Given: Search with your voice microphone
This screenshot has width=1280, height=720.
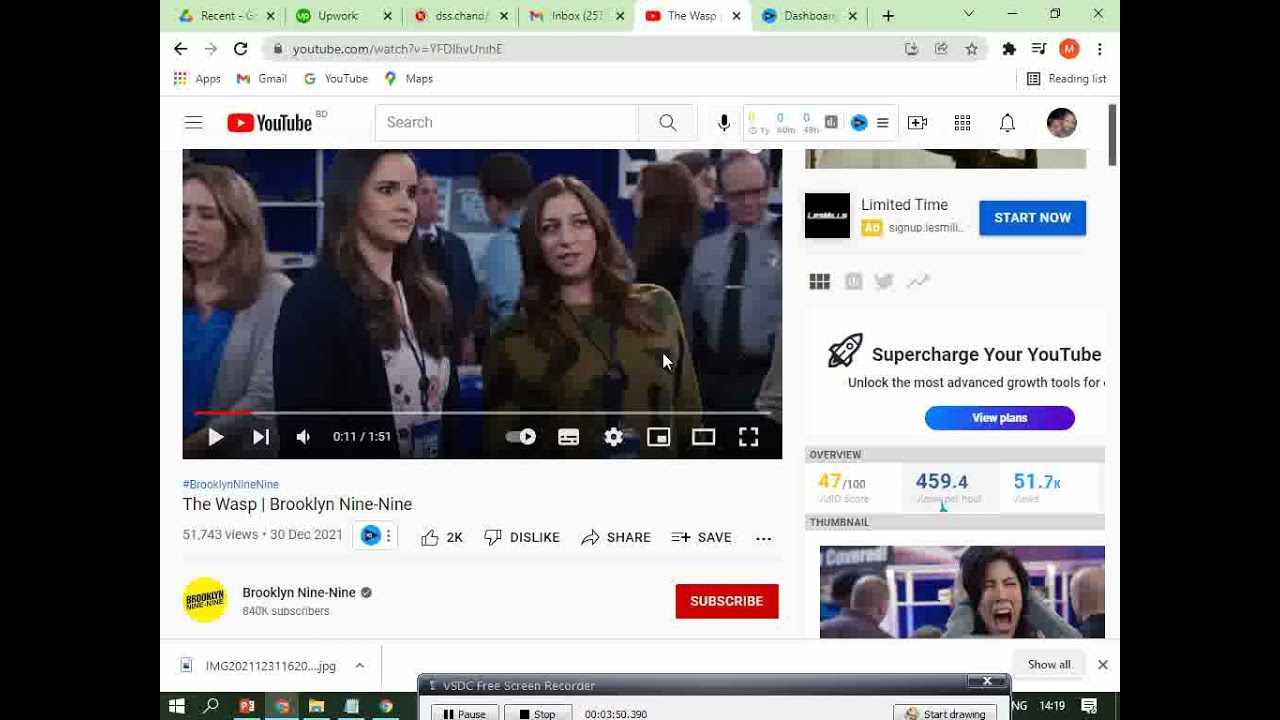Looking at the screenshot, I should pos(724,122).
